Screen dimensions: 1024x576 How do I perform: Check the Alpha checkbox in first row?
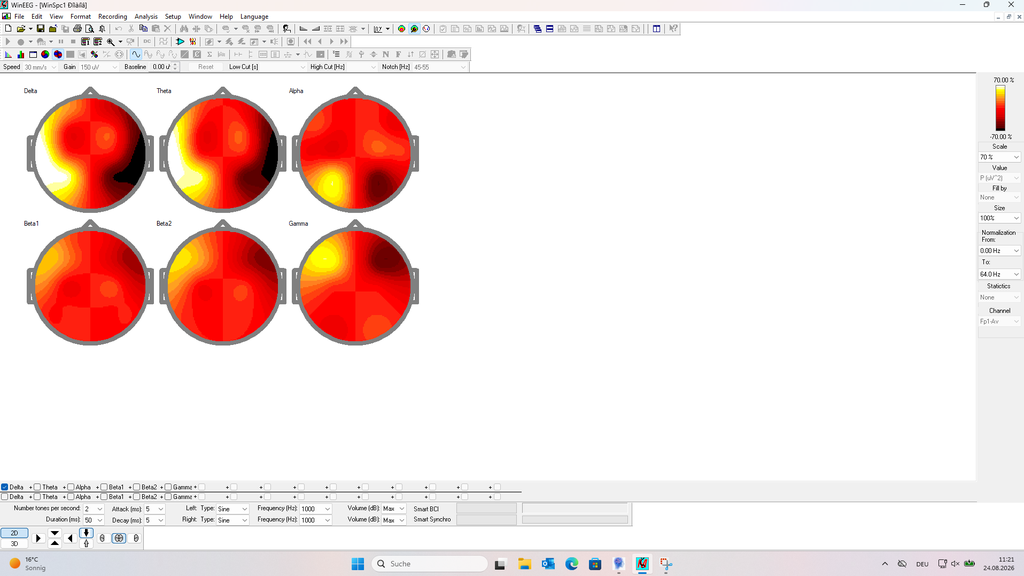coord(71,487)
